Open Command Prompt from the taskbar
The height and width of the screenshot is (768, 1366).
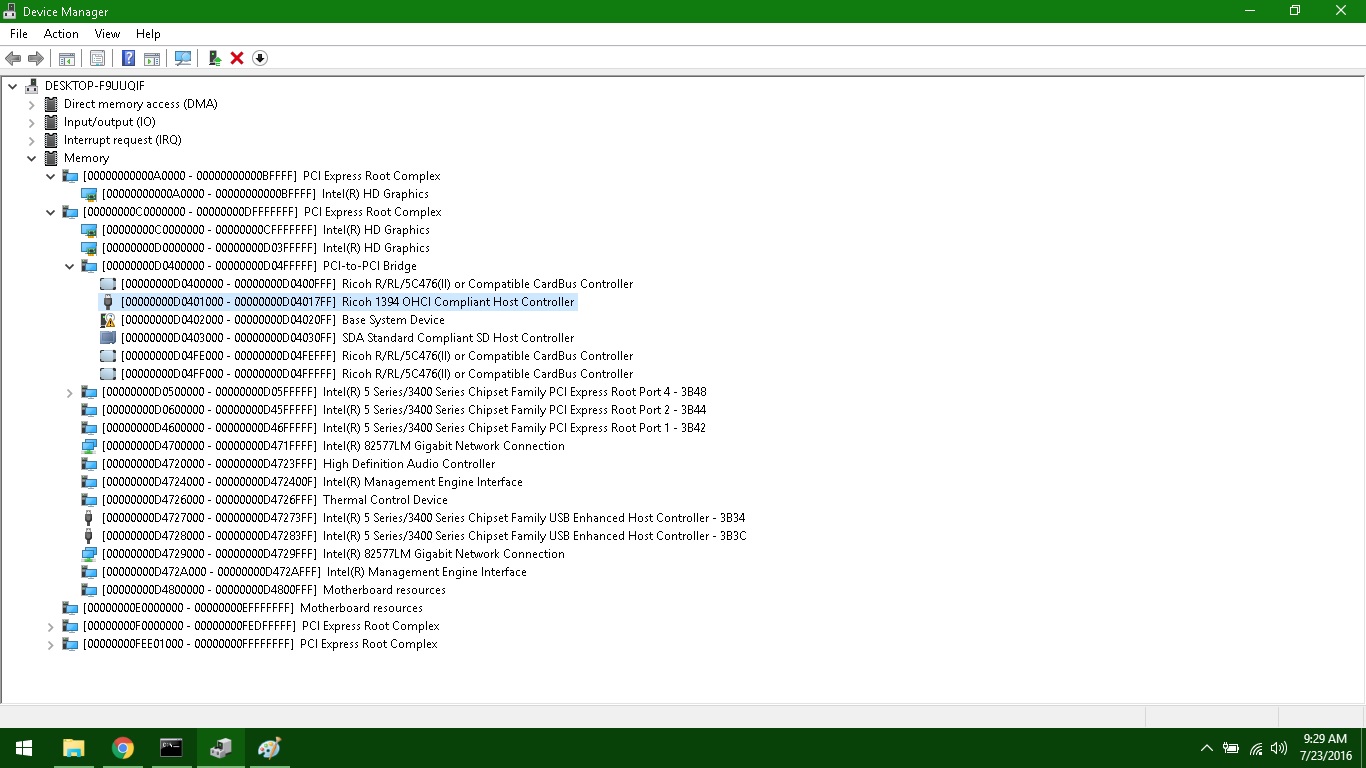click(171, 748)
